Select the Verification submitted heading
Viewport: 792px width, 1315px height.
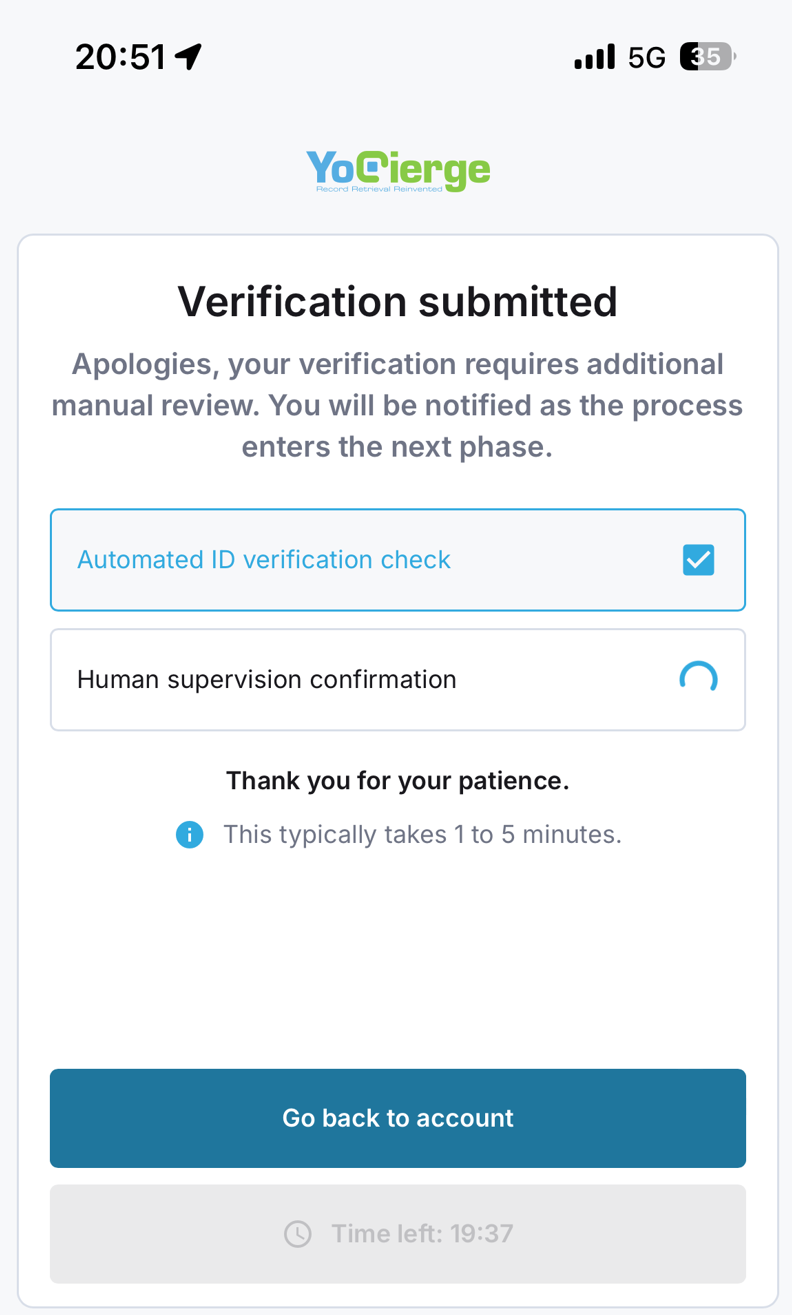397,301
